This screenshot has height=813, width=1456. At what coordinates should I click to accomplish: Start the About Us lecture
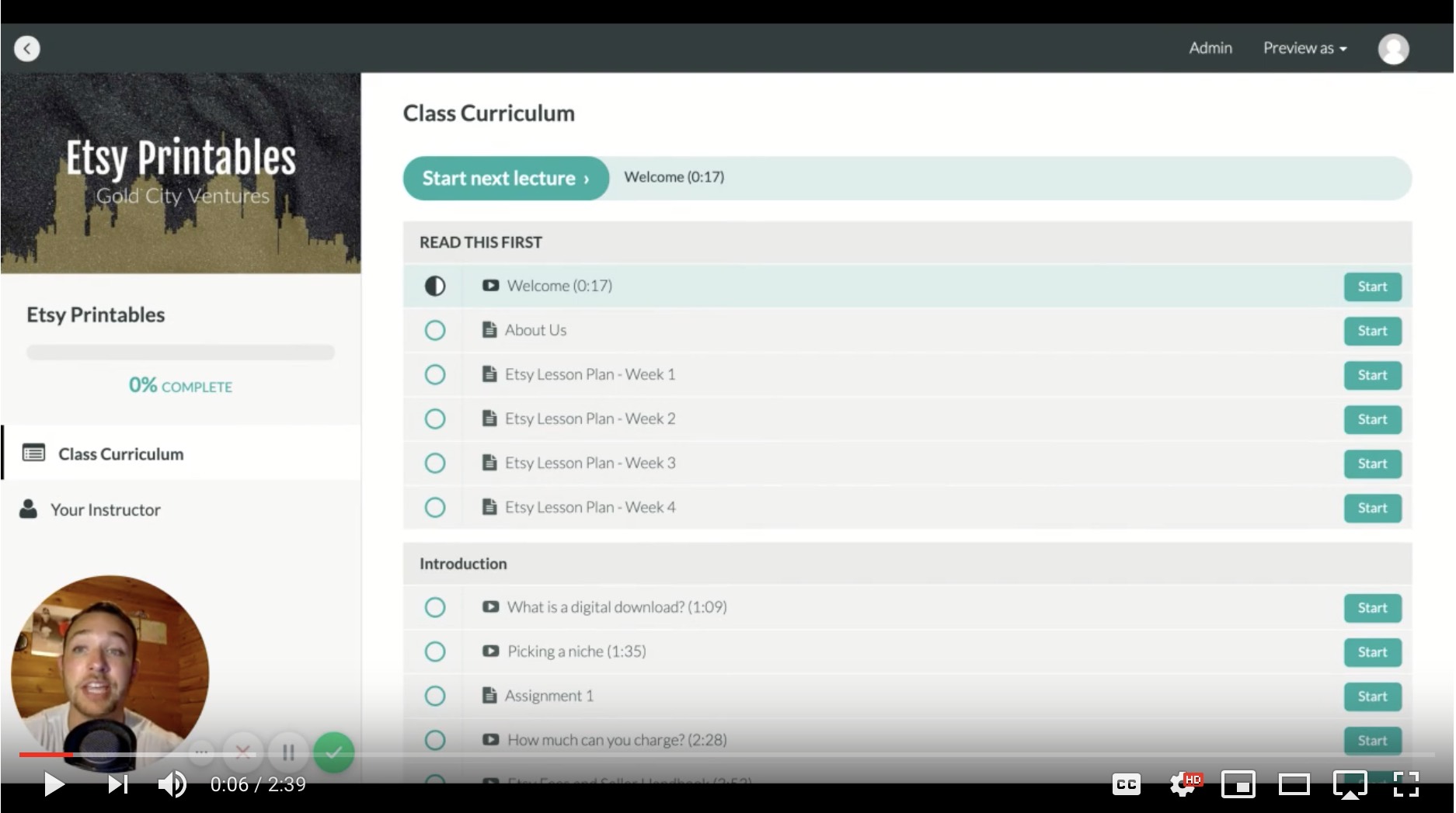(1373, 331)
